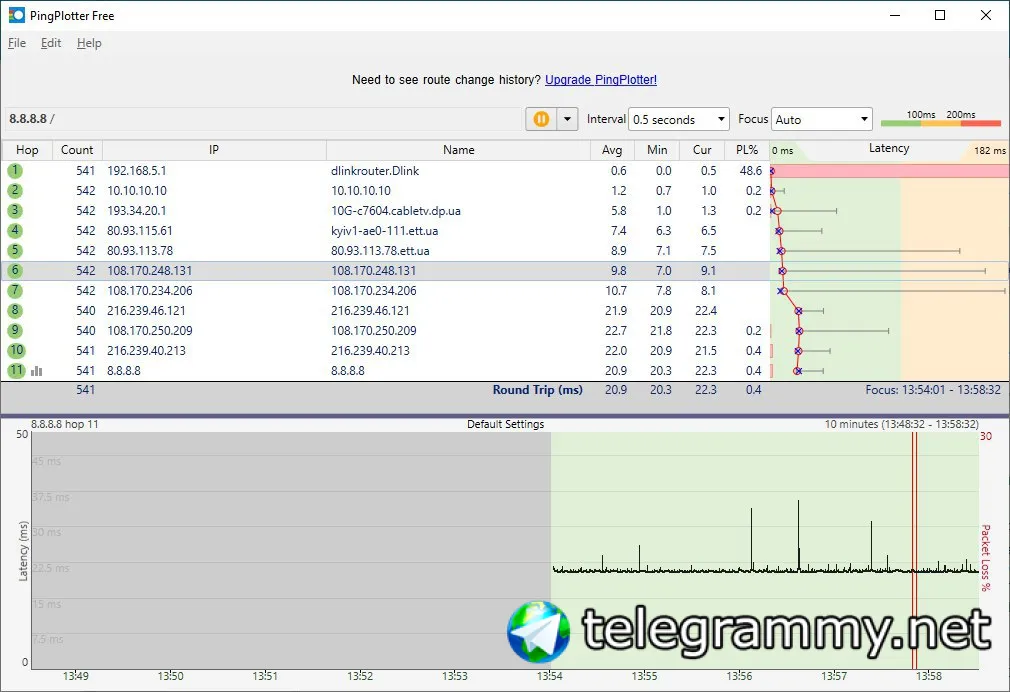Select hop 11 green circle icon
This screenshot has width=1010, height=692.
tap(16, 370)
